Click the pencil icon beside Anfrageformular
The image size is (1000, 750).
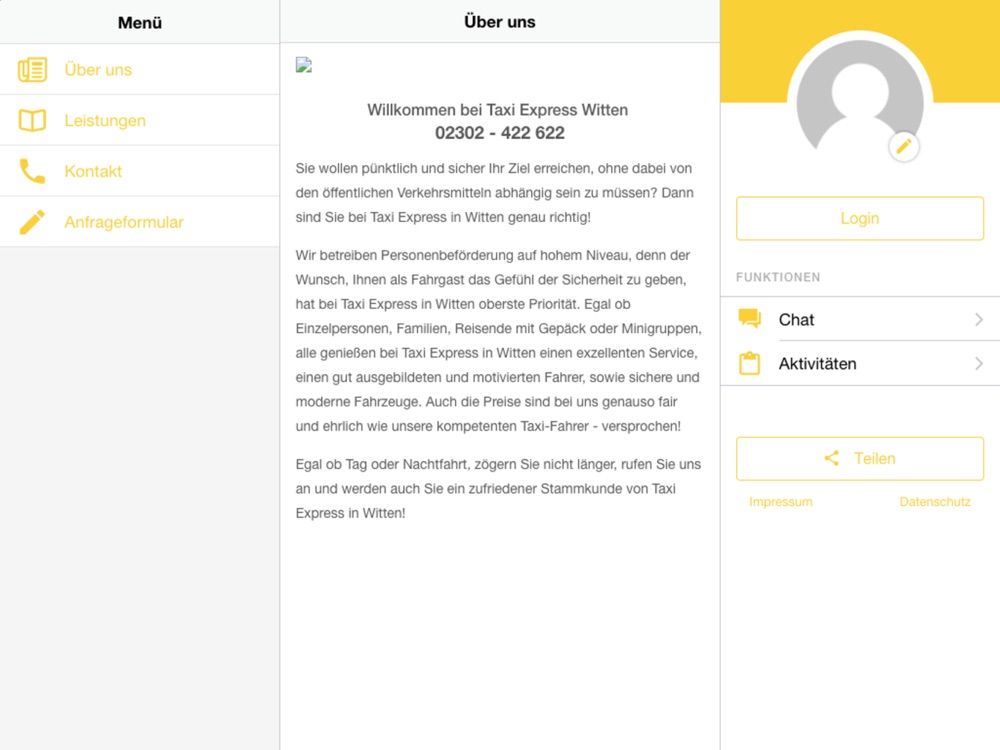32,222
